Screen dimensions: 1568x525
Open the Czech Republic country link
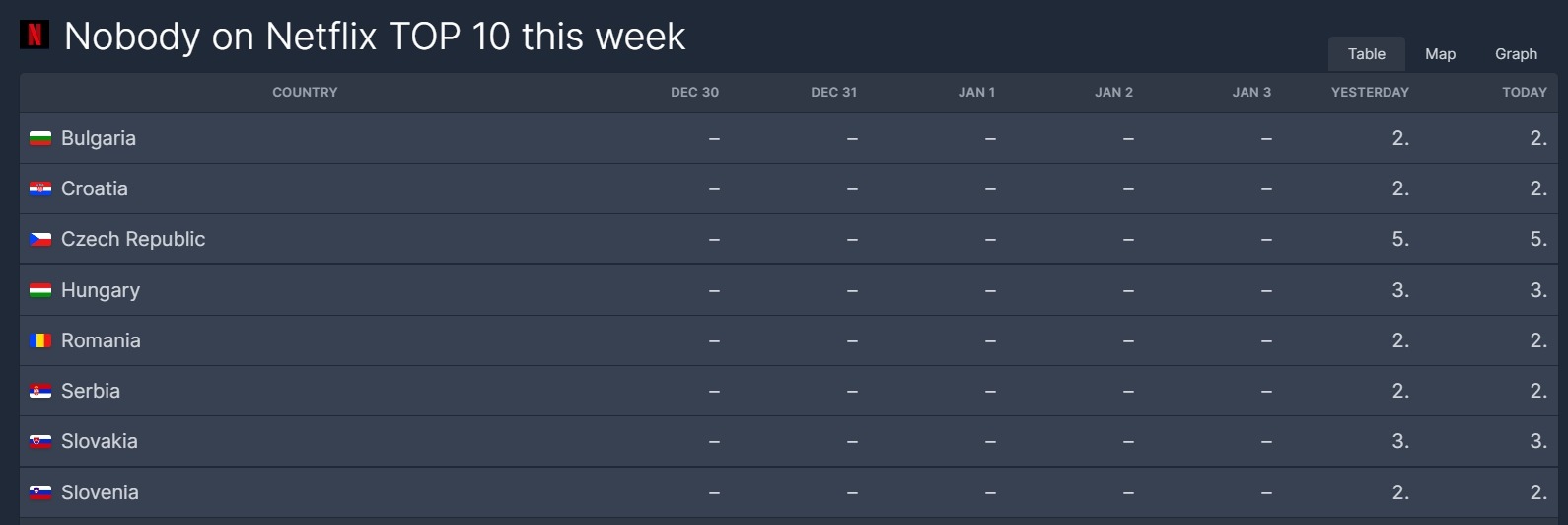(133, 239)
